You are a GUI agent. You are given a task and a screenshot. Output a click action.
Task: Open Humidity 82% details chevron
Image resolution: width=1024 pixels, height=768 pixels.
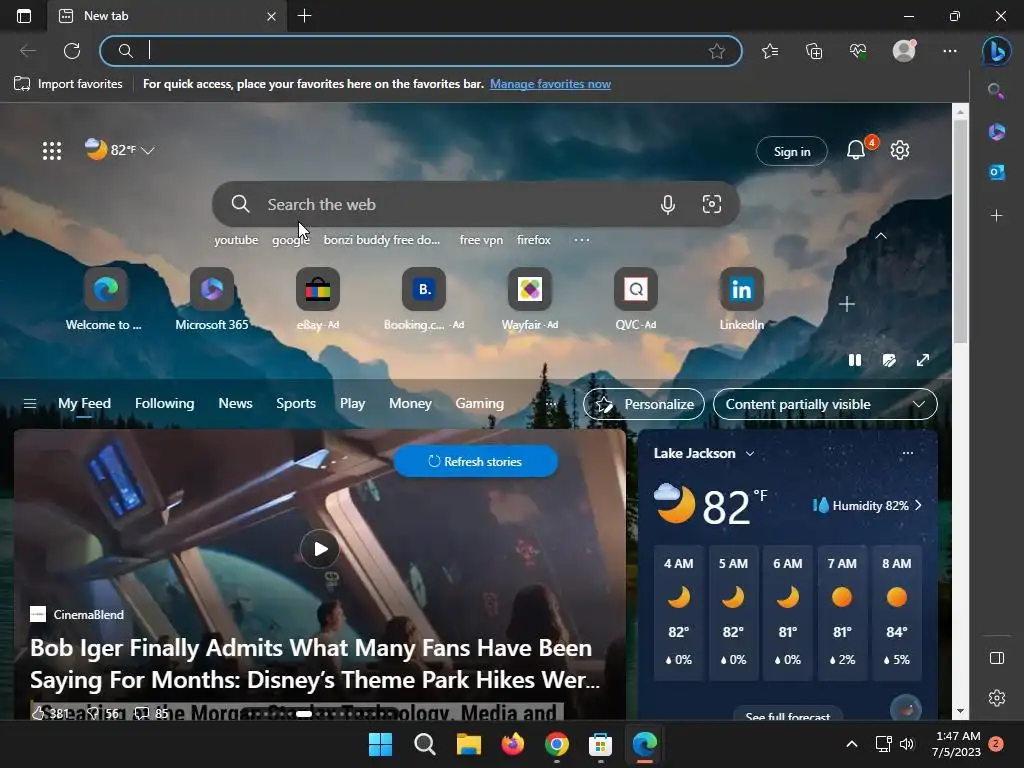tap(919, 505)
